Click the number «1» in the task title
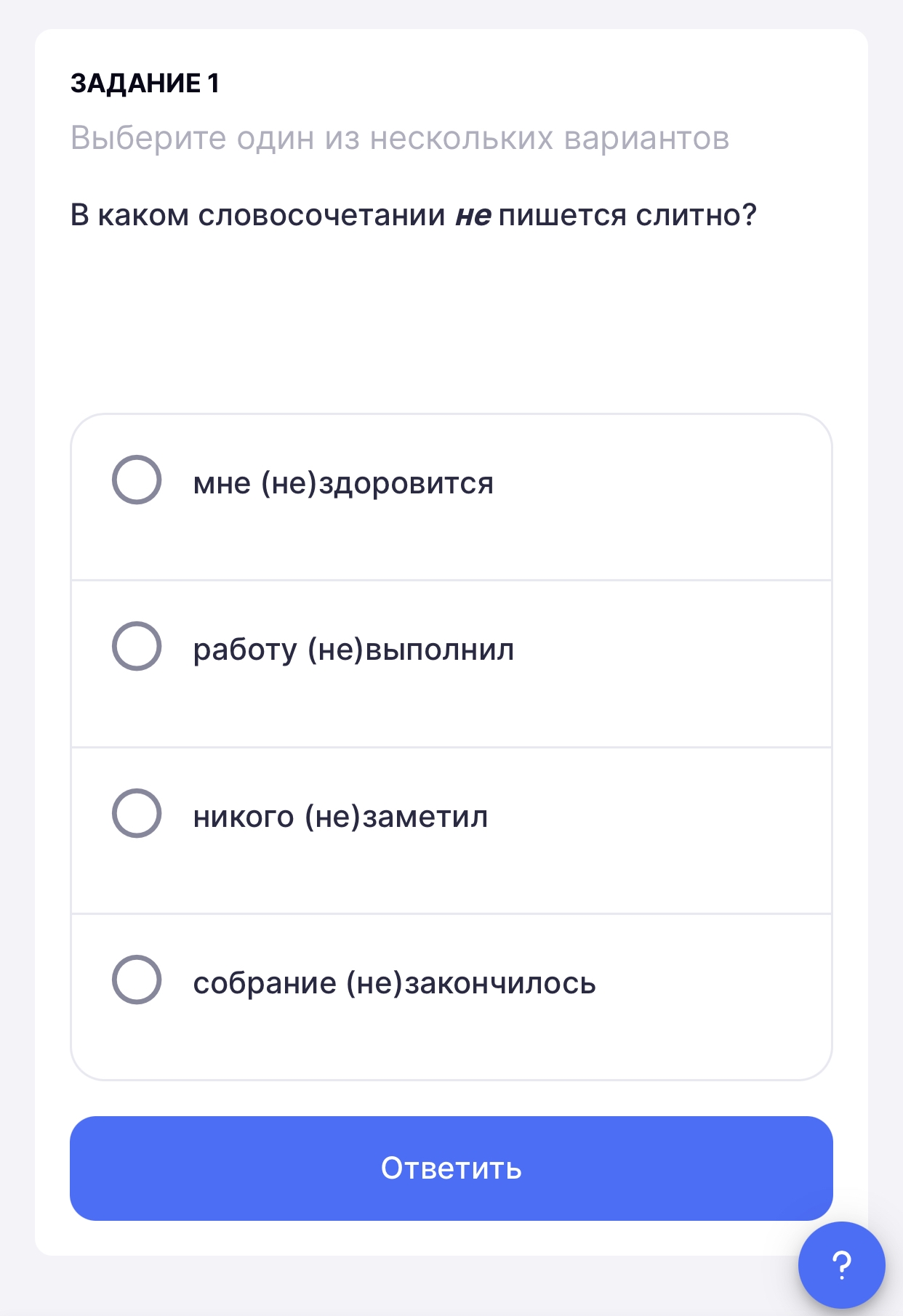This screenshot has height=1316, width=903. [x=213, y=84]
